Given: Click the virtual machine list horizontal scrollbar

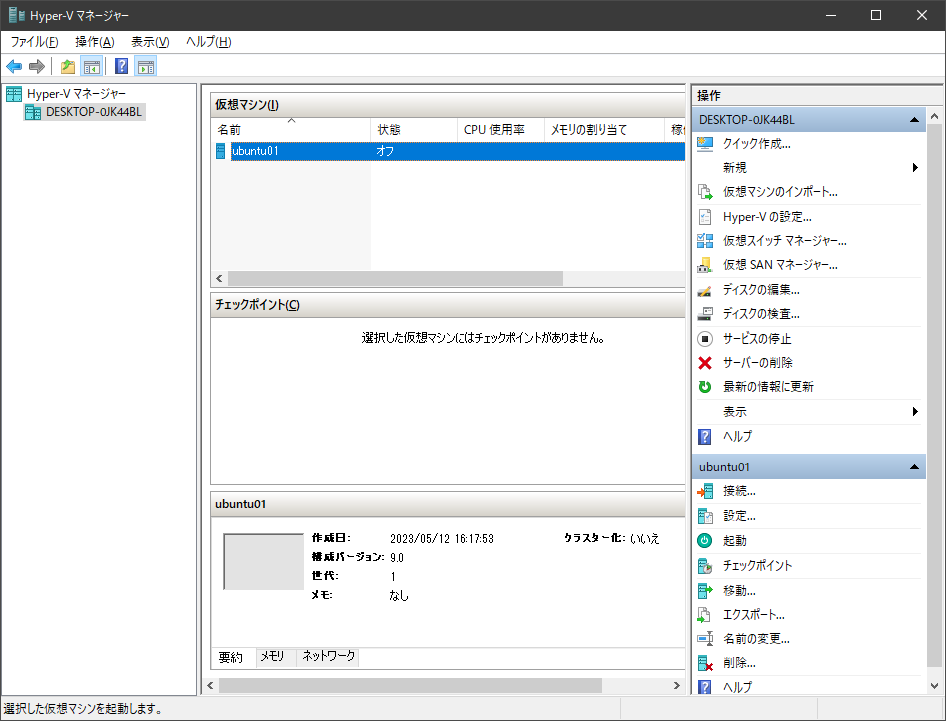Looking at the screenshot, I should pos(395,279).
